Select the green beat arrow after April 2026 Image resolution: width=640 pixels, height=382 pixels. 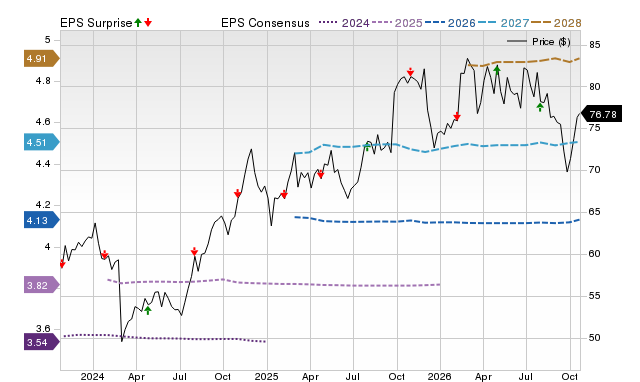(x=497, y=70)
